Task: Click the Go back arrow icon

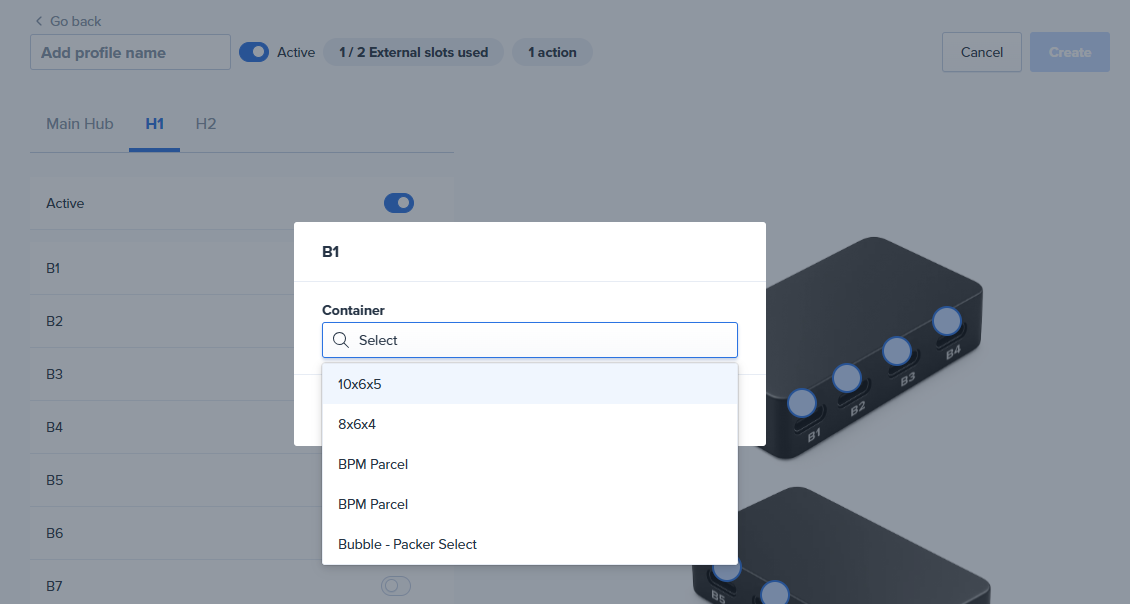Action: coord(39,21)
